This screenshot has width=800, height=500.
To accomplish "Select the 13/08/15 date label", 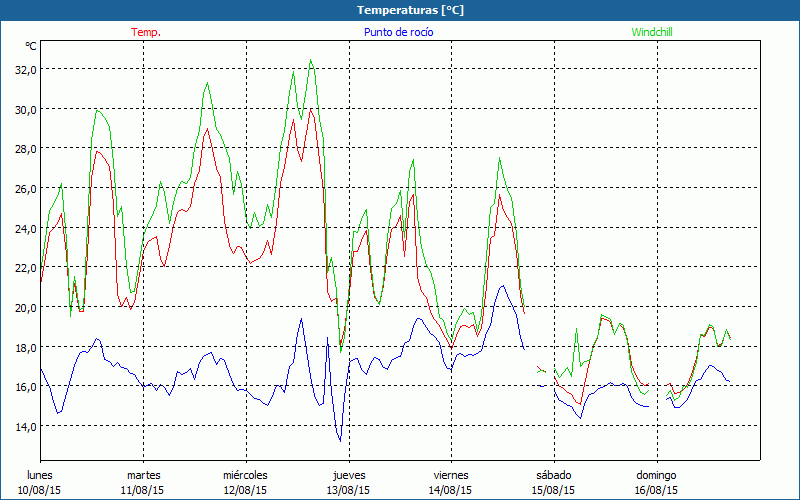I will (x=348, y=490).
